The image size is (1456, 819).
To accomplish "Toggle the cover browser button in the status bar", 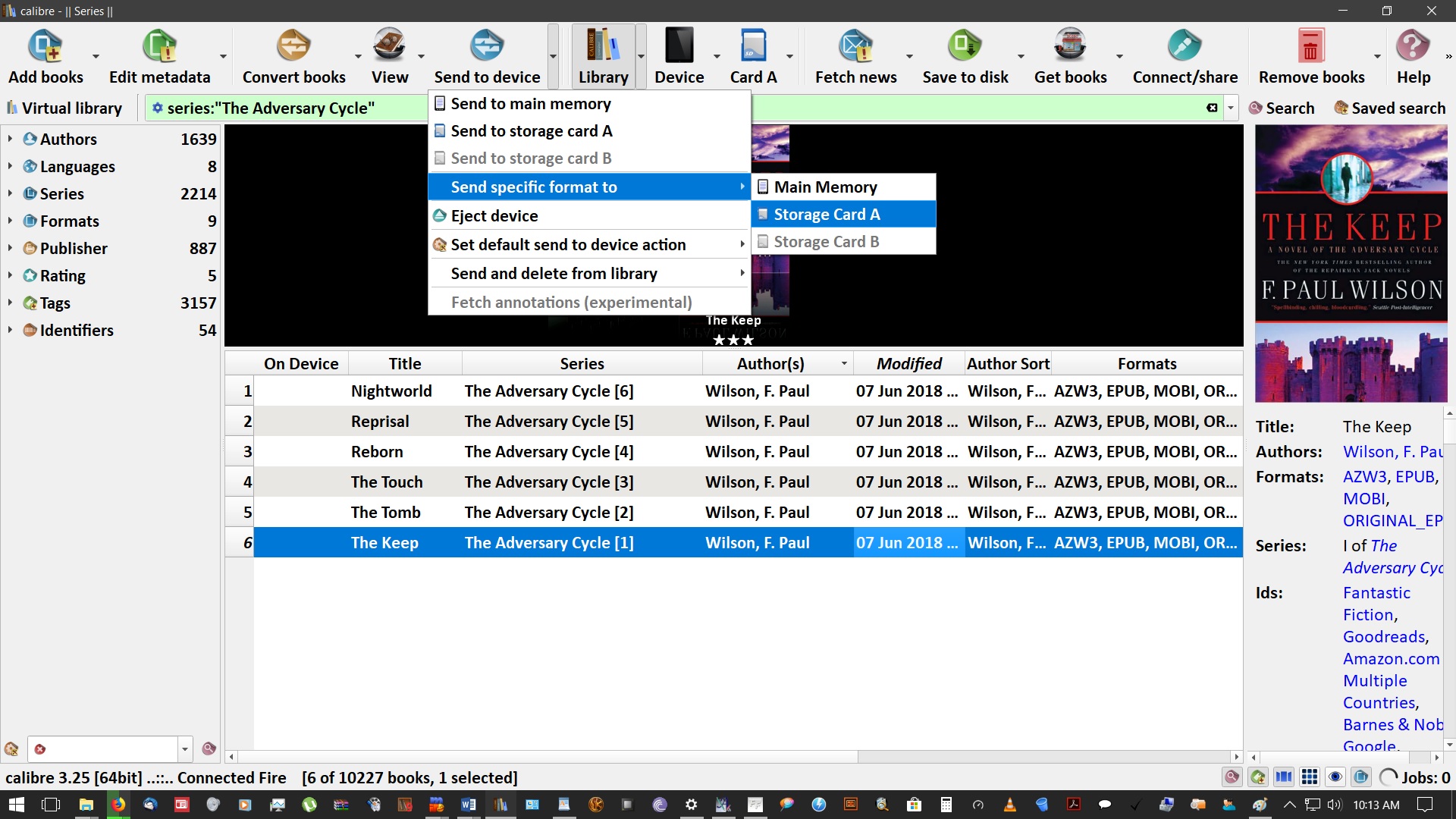I will click(x=1284, y=777).
